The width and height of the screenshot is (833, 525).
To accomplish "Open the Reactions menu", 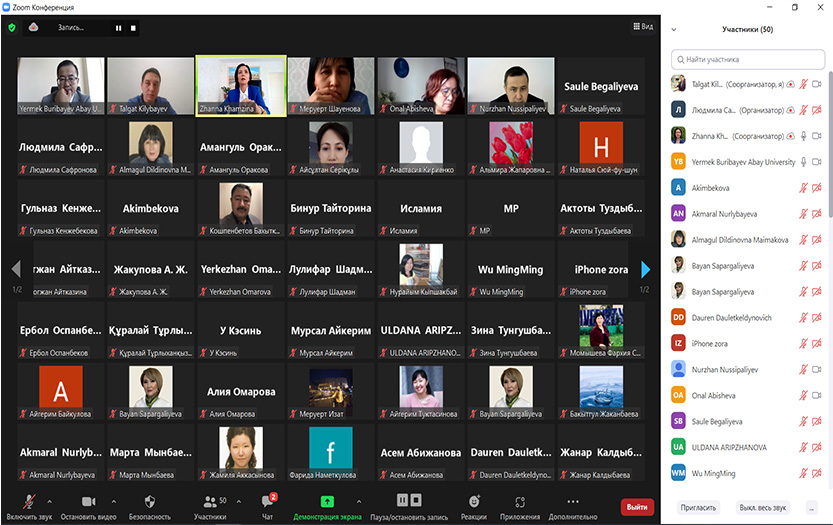I will point(474,501).
